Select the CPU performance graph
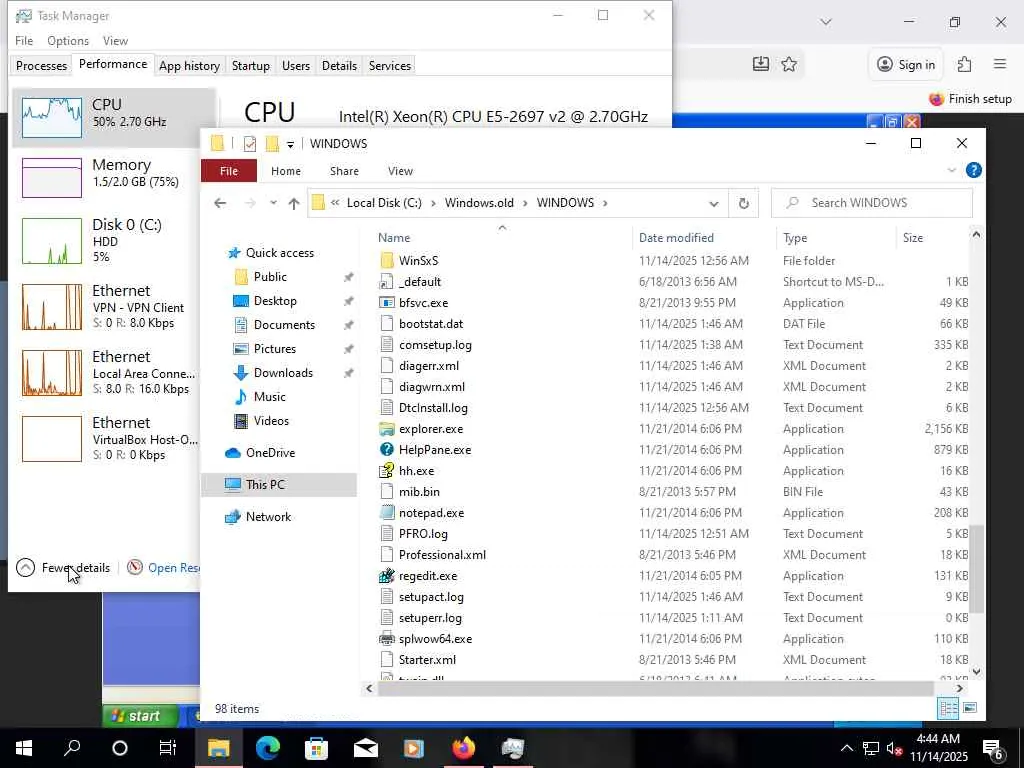Image resolution: width=1024 pixels, height=768 pixels. tap(52, 118)
